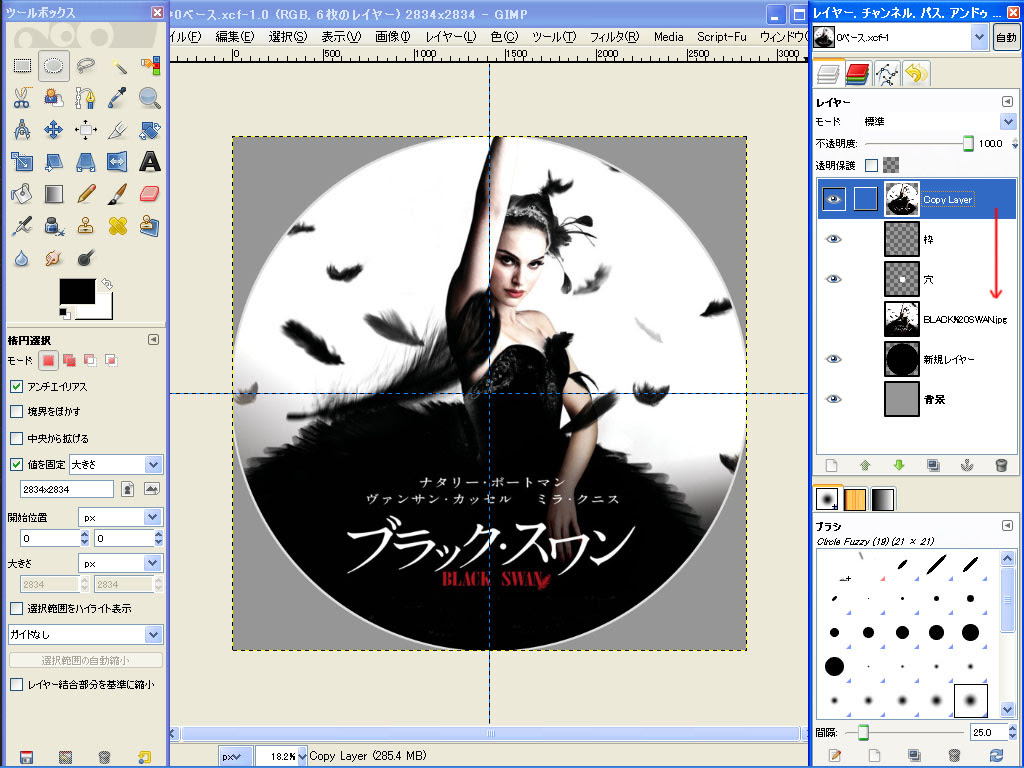Select the Color Picker eyedropper tool

click(118, 97)
